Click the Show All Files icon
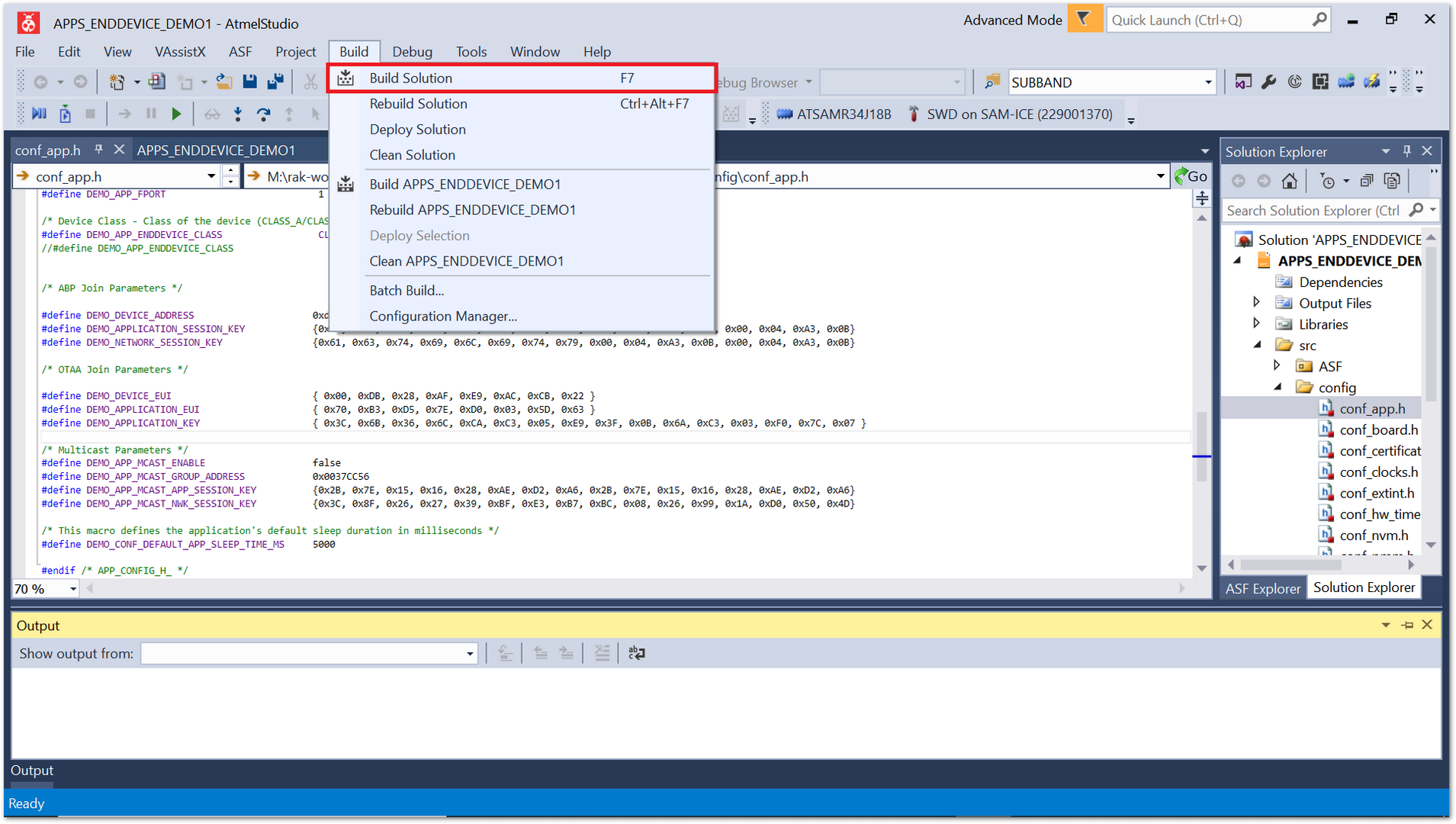This screenshot has height=824, width=1456. coord(1392,181)
